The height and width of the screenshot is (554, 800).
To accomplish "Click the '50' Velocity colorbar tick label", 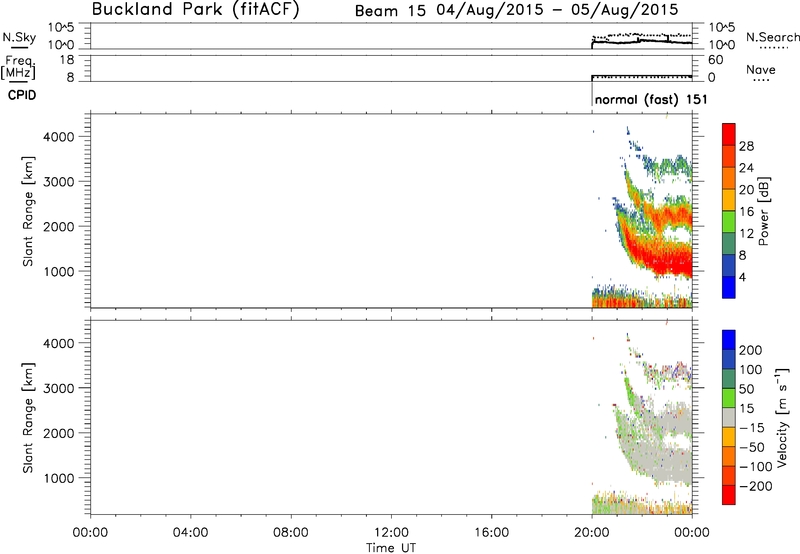I will click(746, 389).
